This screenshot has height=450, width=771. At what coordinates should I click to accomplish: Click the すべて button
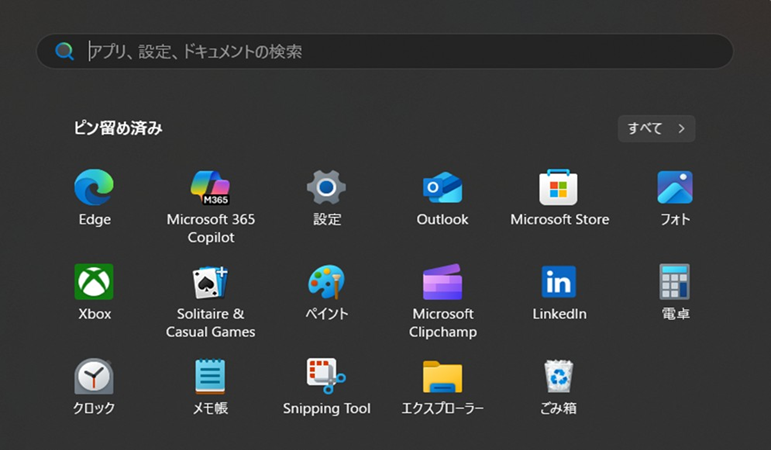point(656,128)
